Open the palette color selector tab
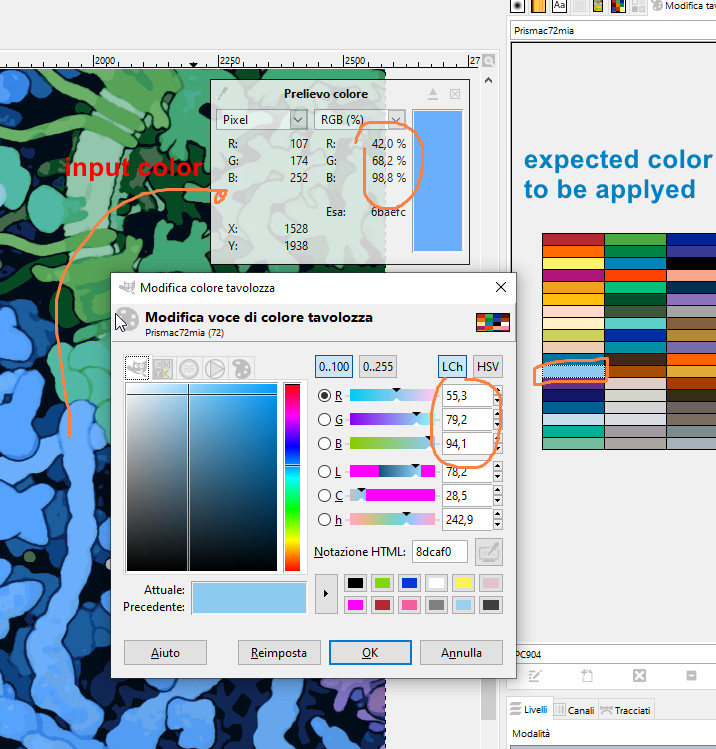The height and width of the screenshot is (749, 716). [x=240, y=367]
